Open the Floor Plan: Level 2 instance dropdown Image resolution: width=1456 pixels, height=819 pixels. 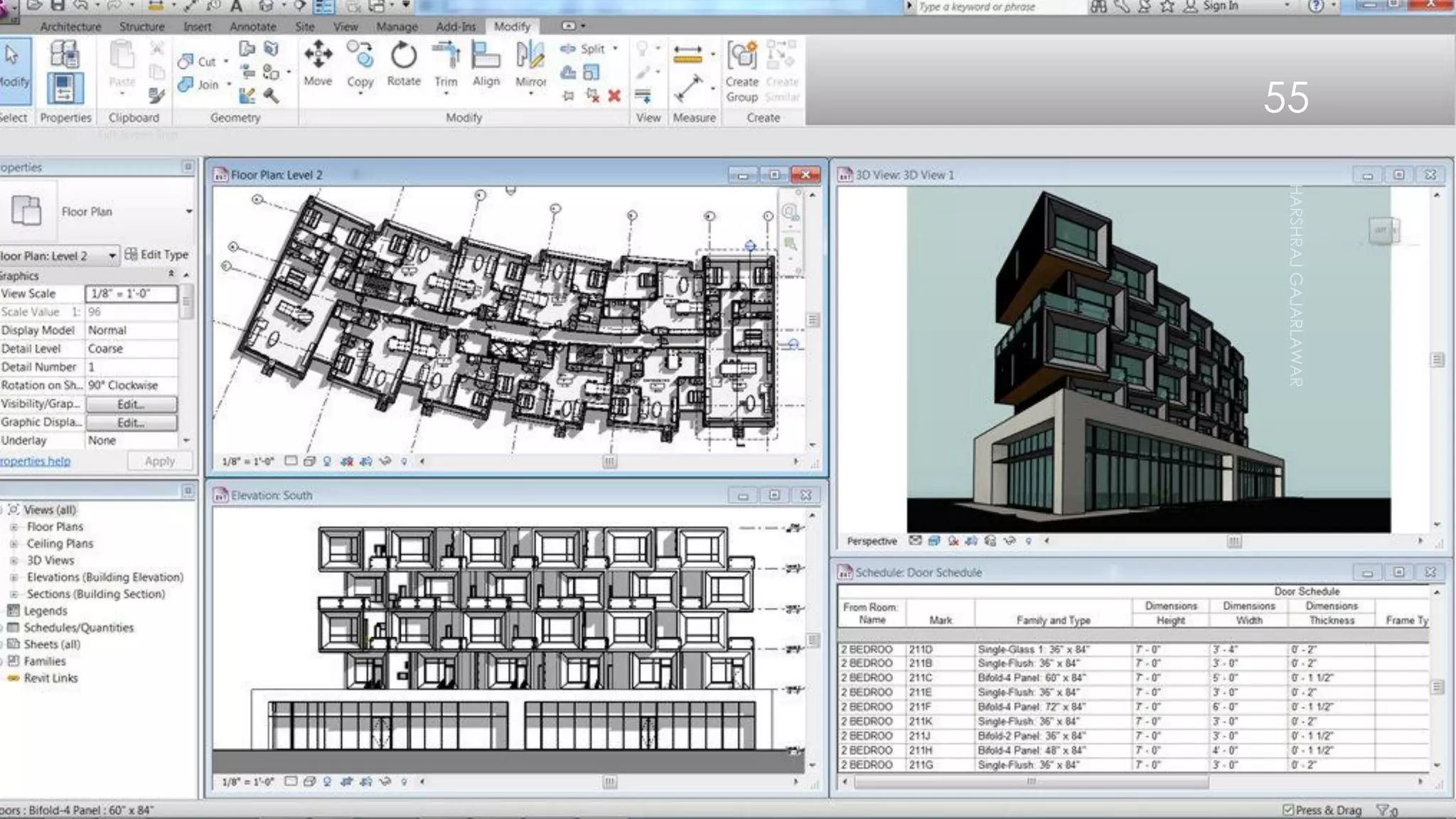pos(112,255)
